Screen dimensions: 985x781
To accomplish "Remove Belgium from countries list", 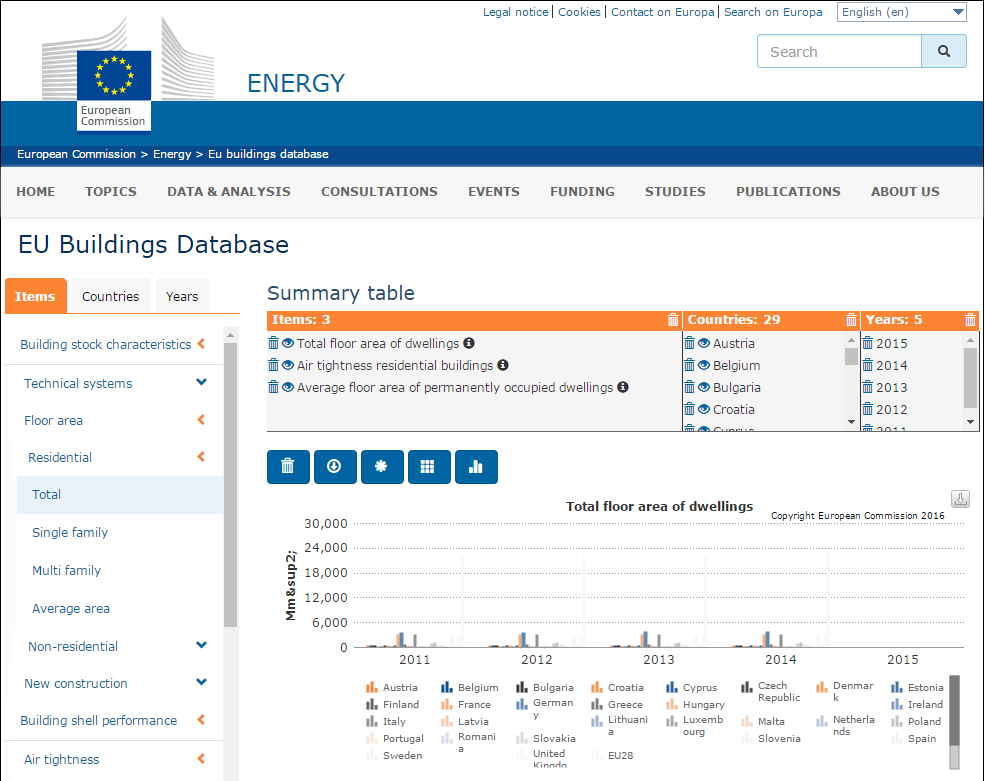I will (x=690, y=365).
